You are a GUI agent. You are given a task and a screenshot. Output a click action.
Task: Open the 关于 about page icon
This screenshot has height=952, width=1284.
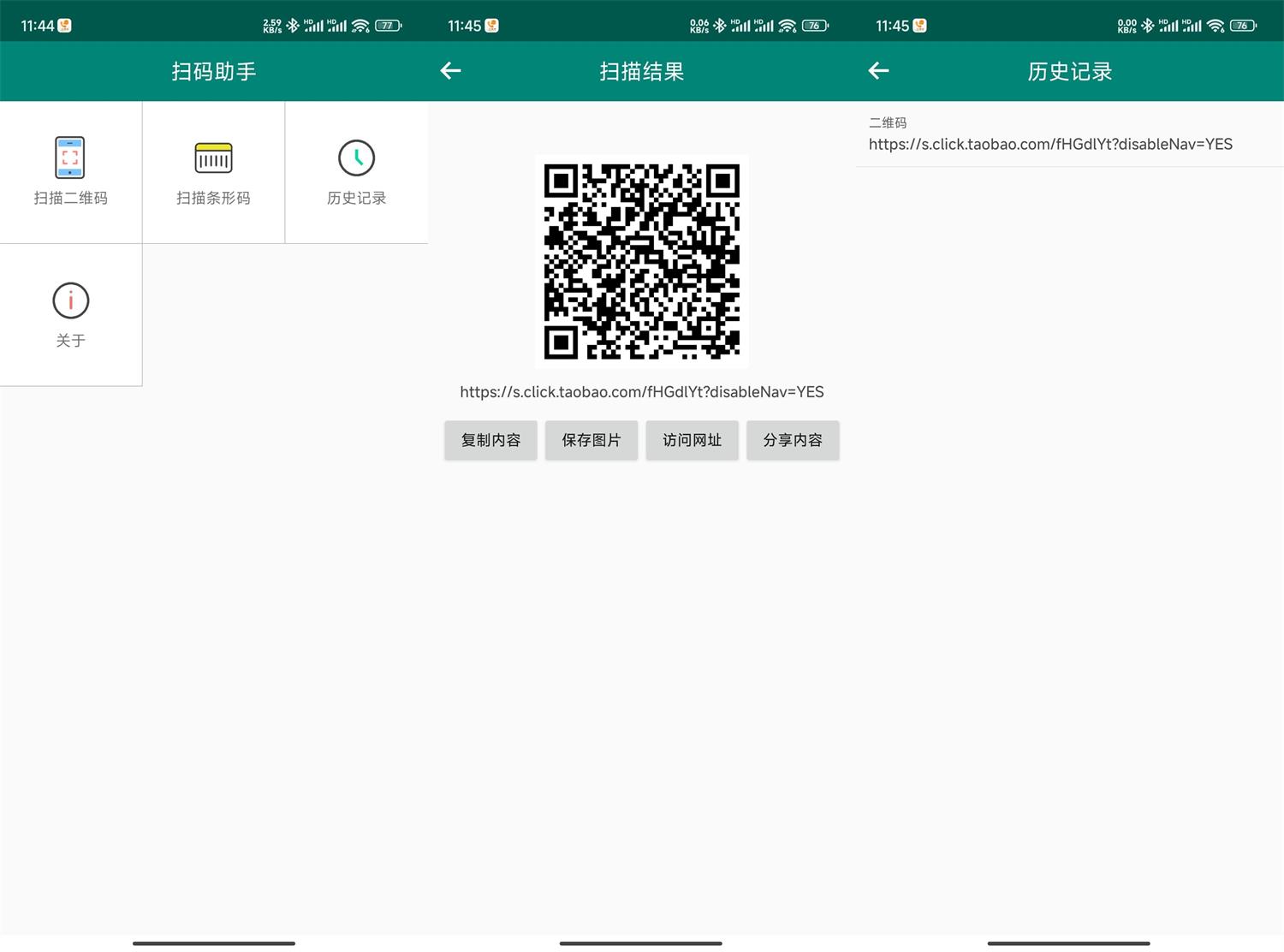[71, 300]
